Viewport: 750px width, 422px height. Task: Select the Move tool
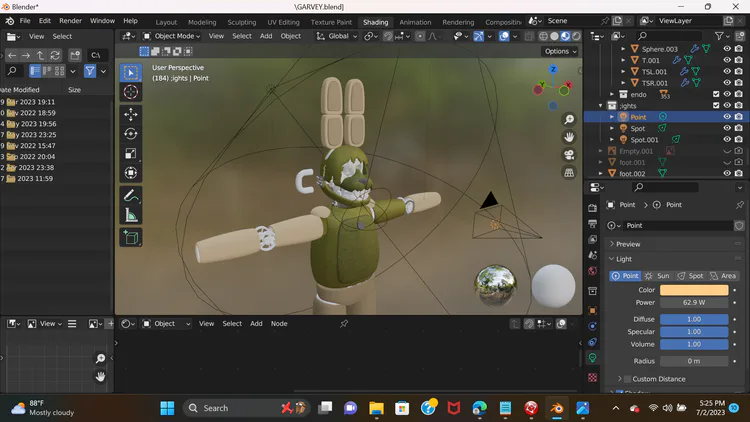pyautogui.click(x=131, y=114)
